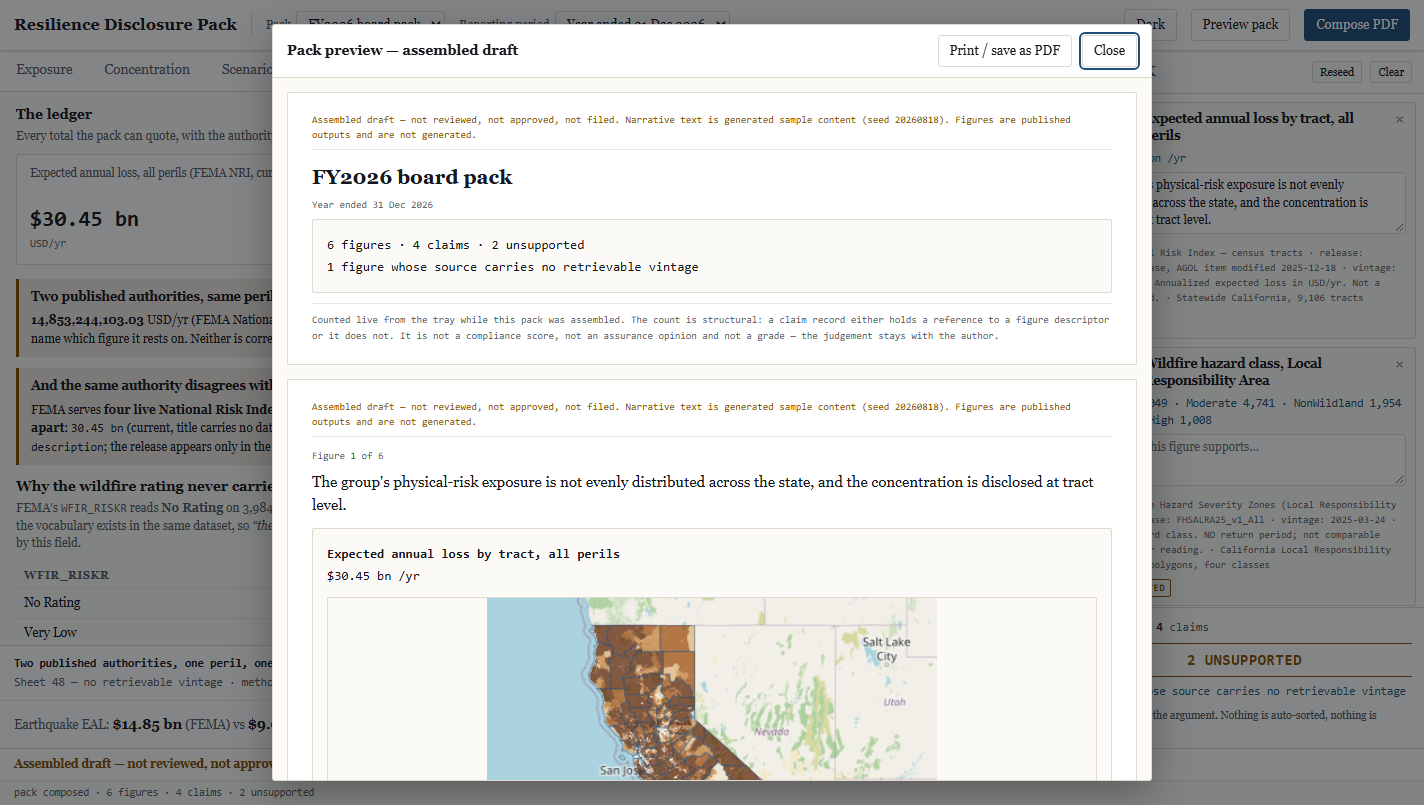The width and height of the screenshot is (1424, 805).
Task: Click the 'pack composed · 6 figures' status bar
Action: click(x=164, y=792)
